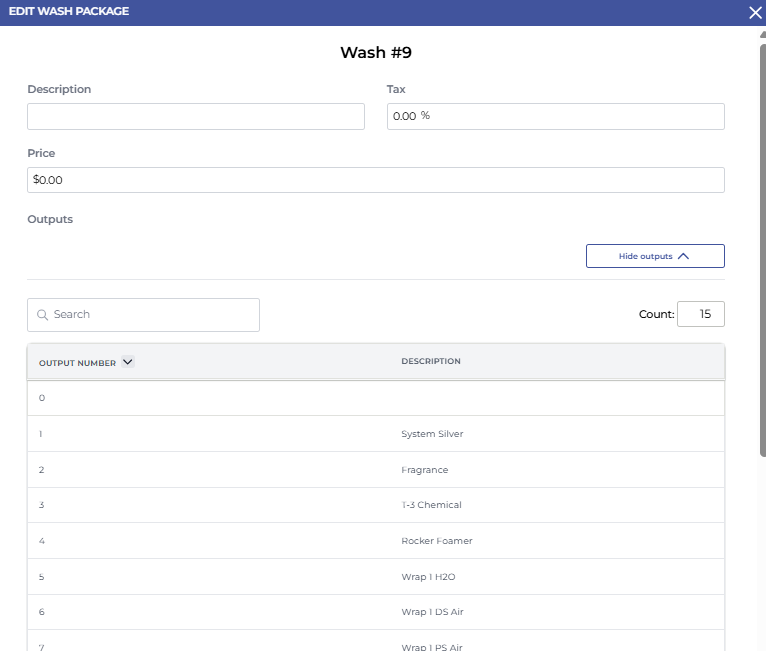Image resolution: width=766 pixels, height=651 pixels.
Task: Click the vertical scrollbar on the right
Action: tap(762, 250)
